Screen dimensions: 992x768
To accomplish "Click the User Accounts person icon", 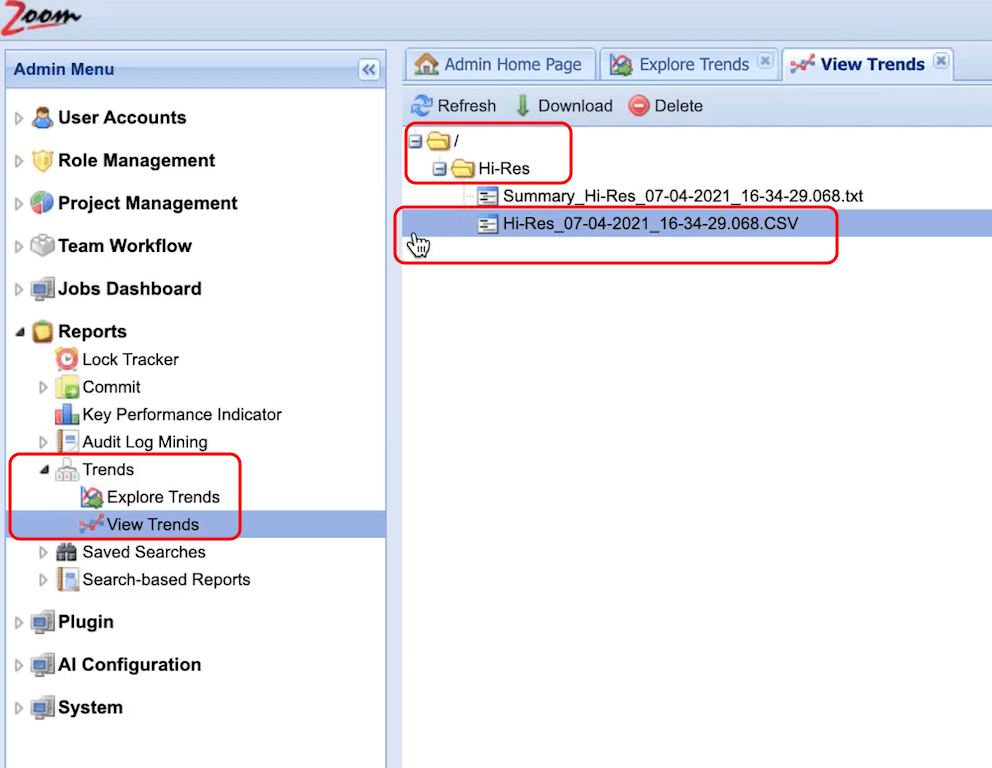I will click(x=42, y=118).
